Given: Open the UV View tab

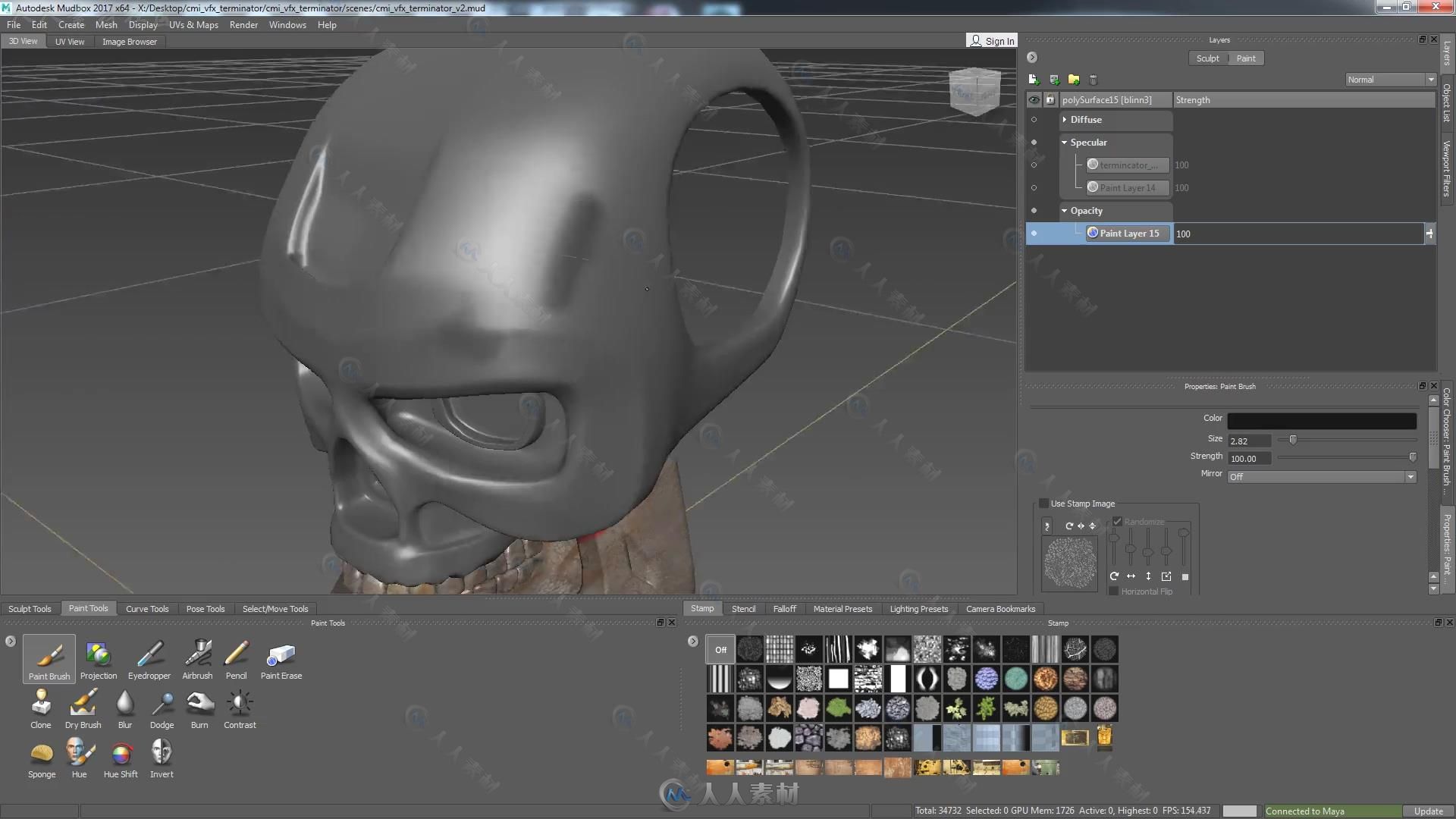Looking at the screenshot, I should click(x=69, y=41).
